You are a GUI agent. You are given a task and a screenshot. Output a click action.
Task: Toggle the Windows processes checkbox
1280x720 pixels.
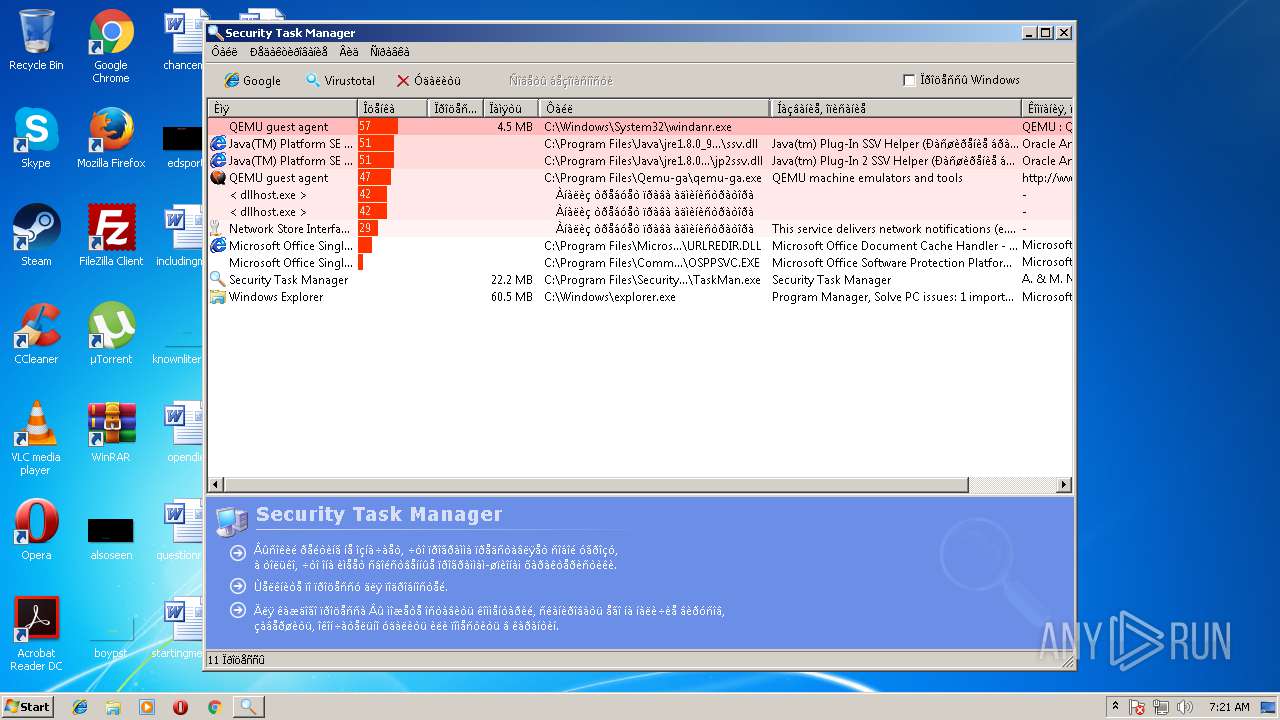click(x=909, y=80)
